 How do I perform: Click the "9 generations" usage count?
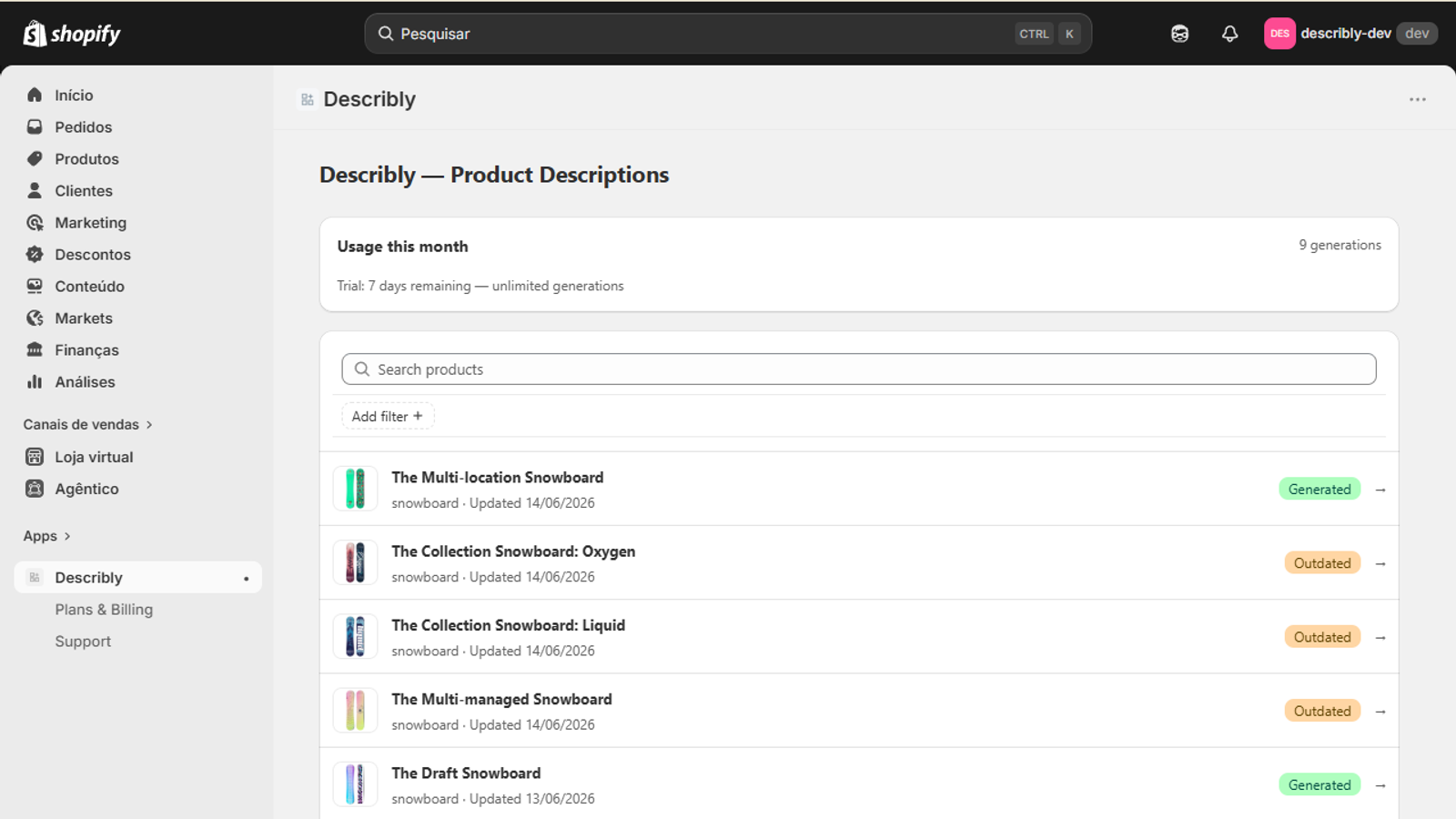(1340, 245)
